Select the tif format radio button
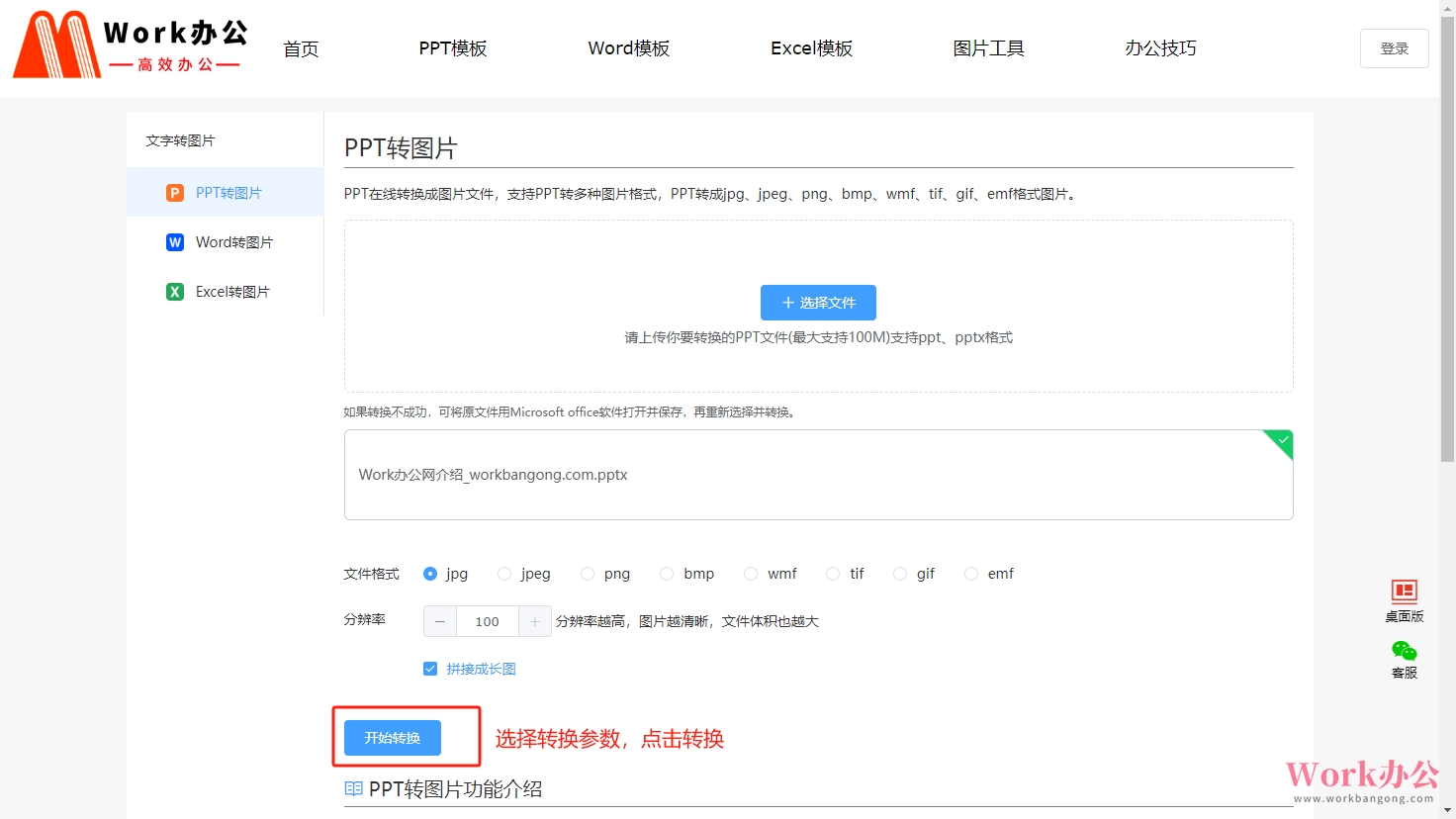 (833, 574)
